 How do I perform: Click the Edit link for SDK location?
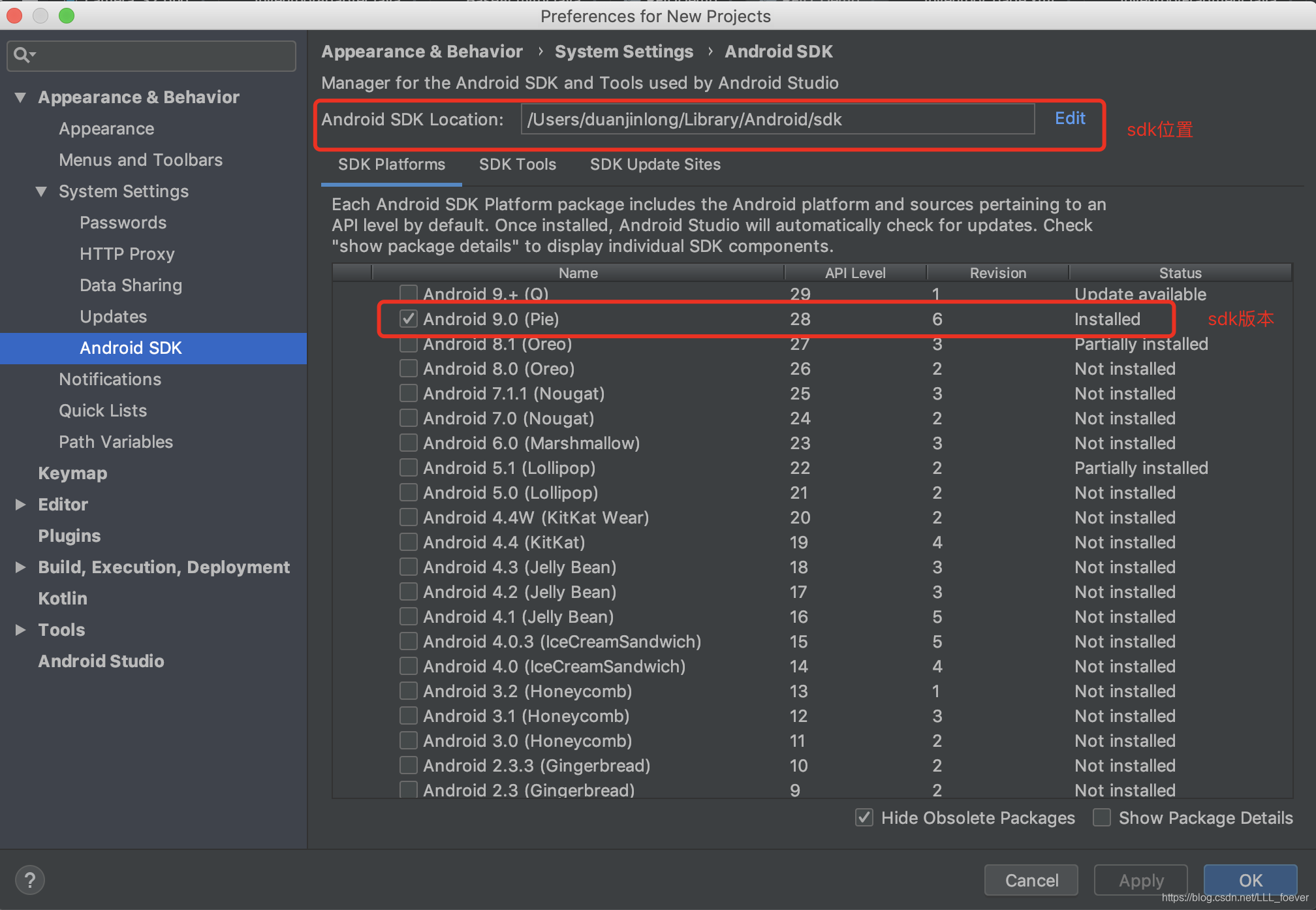1070,119
